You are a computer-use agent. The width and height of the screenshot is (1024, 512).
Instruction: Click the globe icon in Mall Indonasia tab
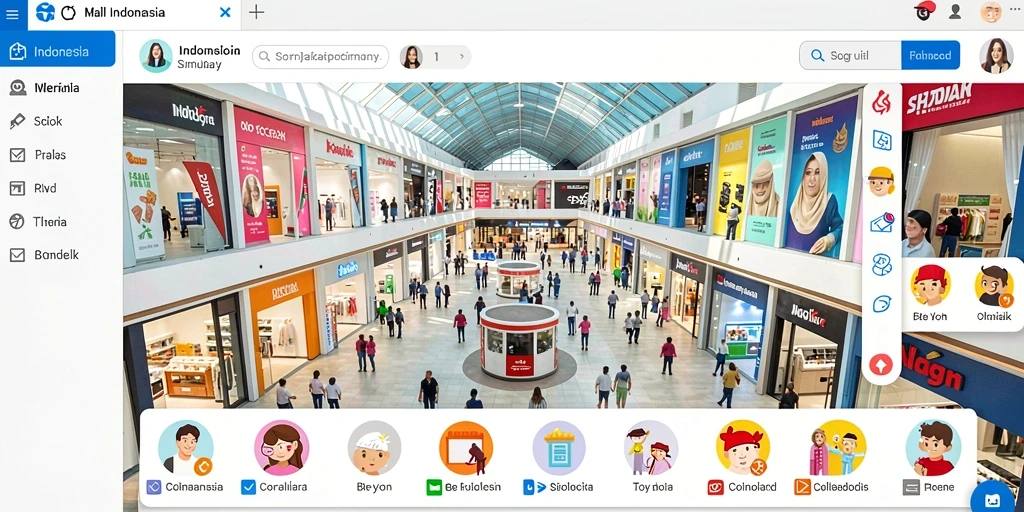pos(45,12)
